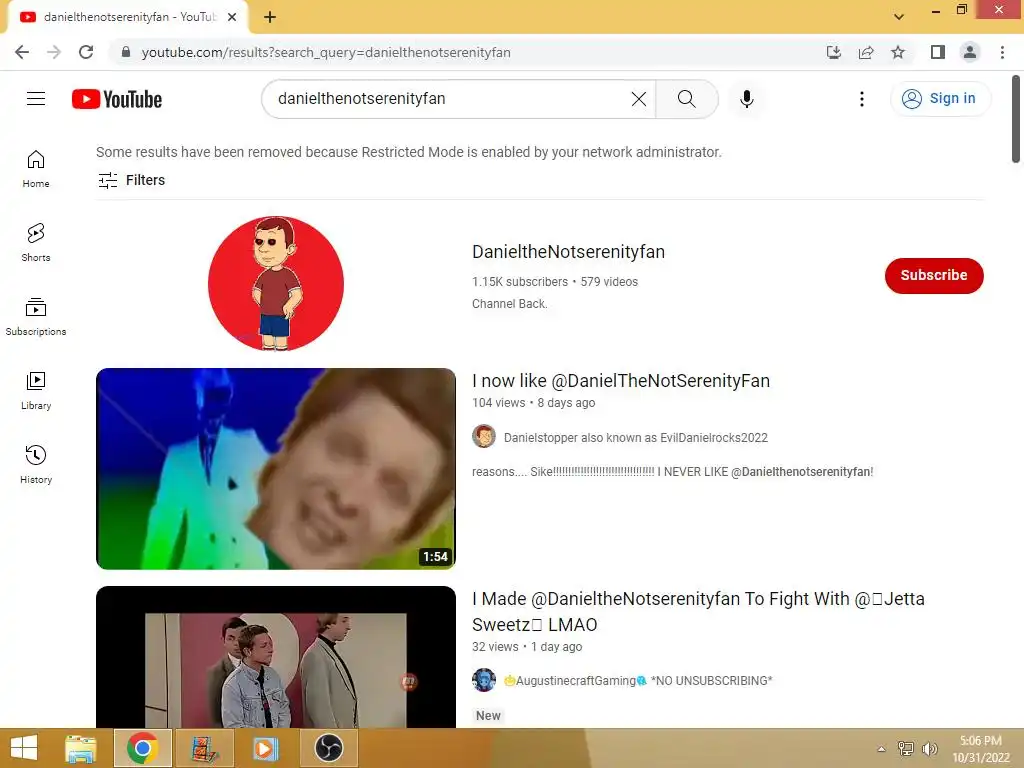The height and width of the screenshot is (768, 1024).
Task: Click the volume speaker tray icon
Action: pos(929,749)
